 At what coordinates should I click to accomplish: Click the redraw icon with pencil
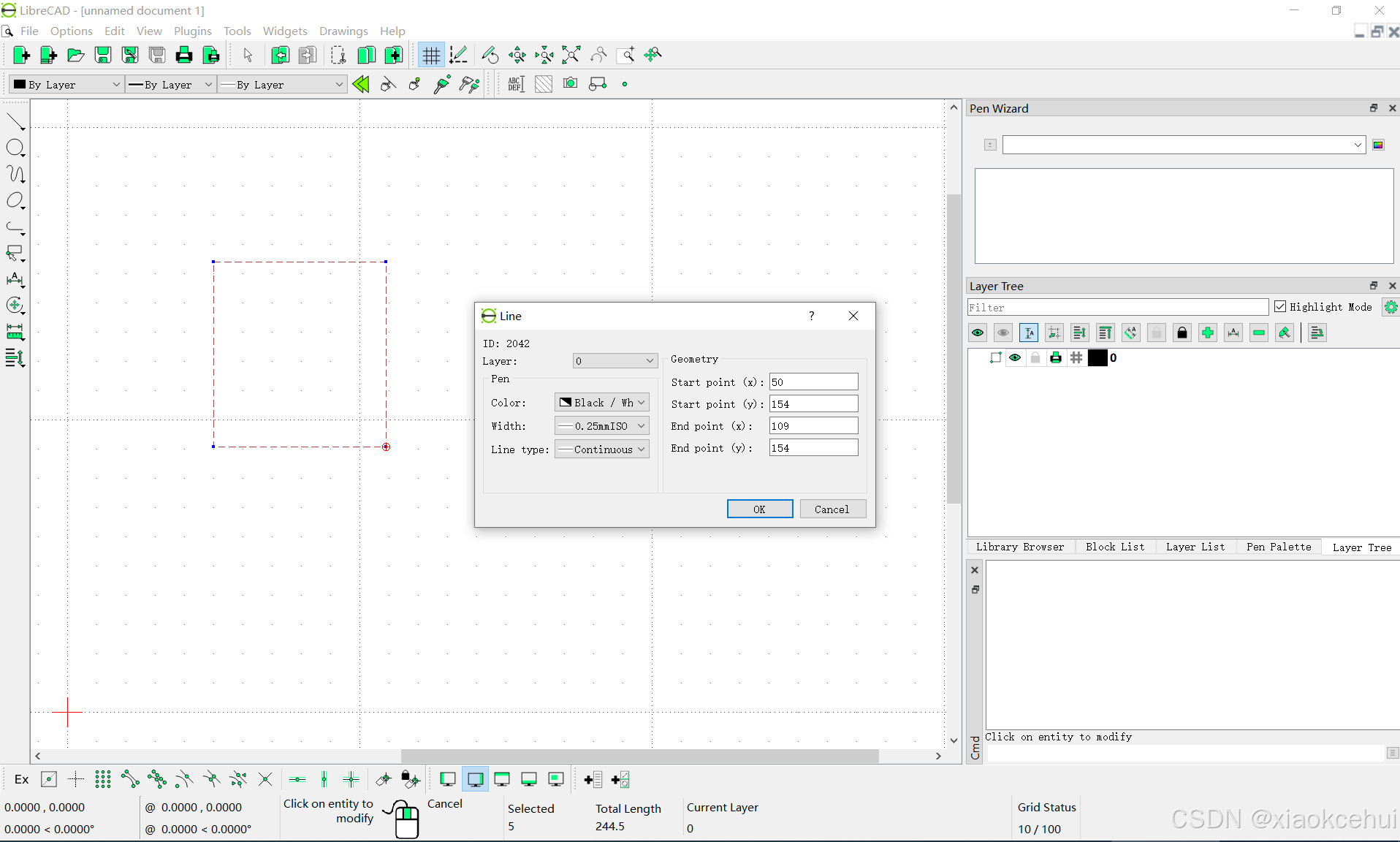490,55
